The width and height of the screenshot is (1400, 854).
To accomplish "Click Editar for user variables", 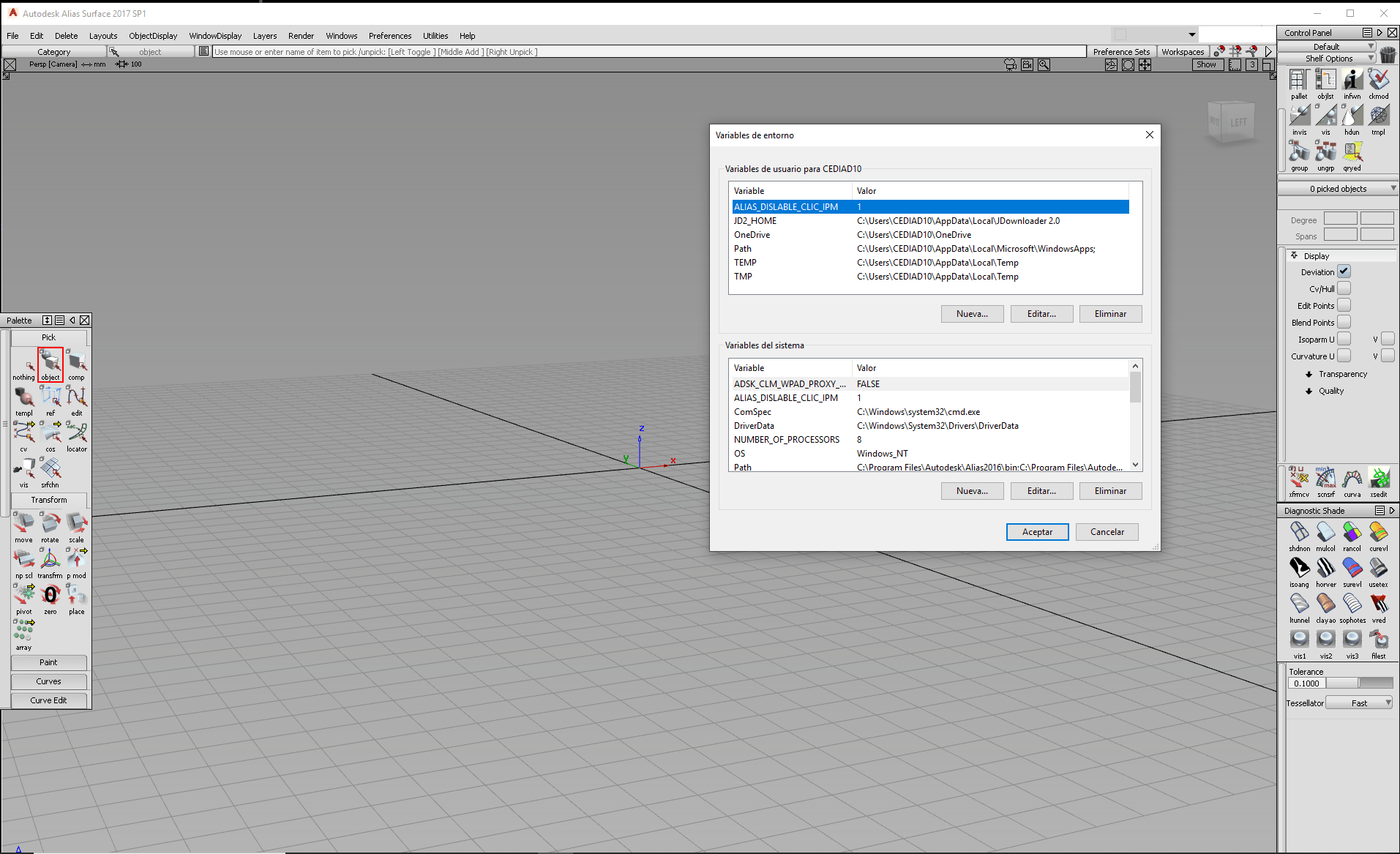I will point(1041,314).
